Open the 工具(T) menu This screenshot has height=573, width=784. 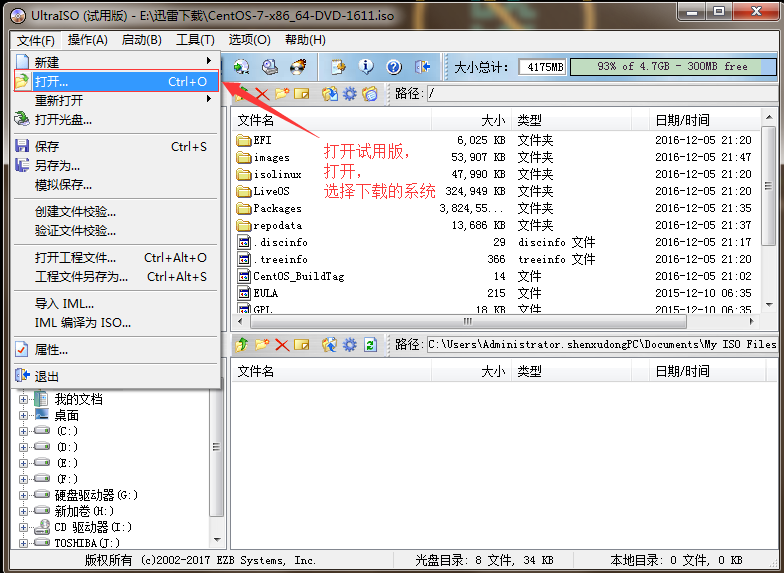(195, 40)
